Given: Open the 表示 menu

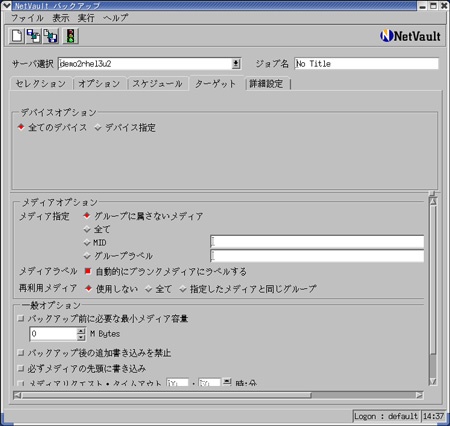Looking at the screenshot, I should [x=61, y=18].
